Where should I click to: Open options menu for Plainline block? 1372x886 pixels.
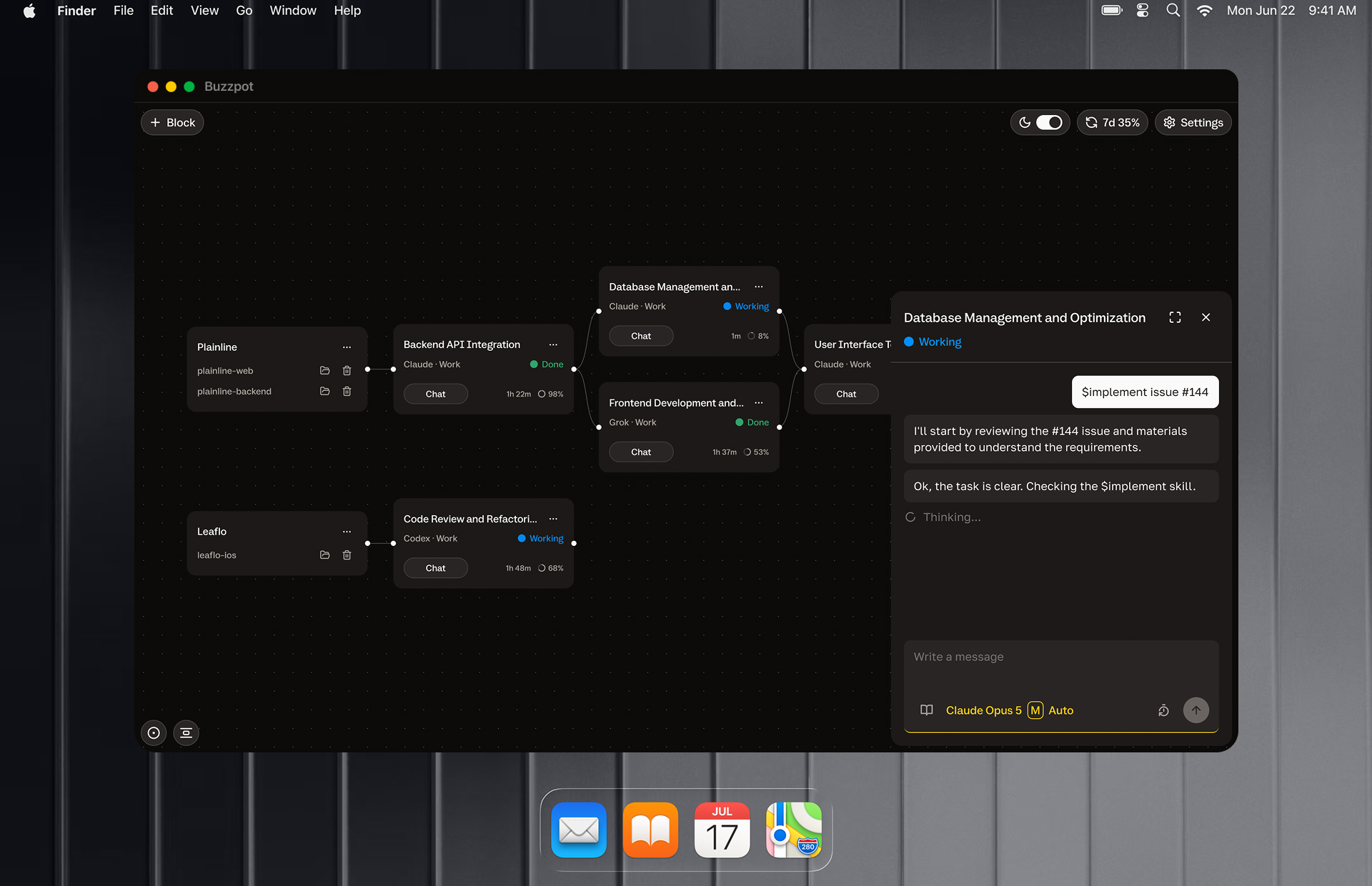pyautogui.click(x=347, y=347)
